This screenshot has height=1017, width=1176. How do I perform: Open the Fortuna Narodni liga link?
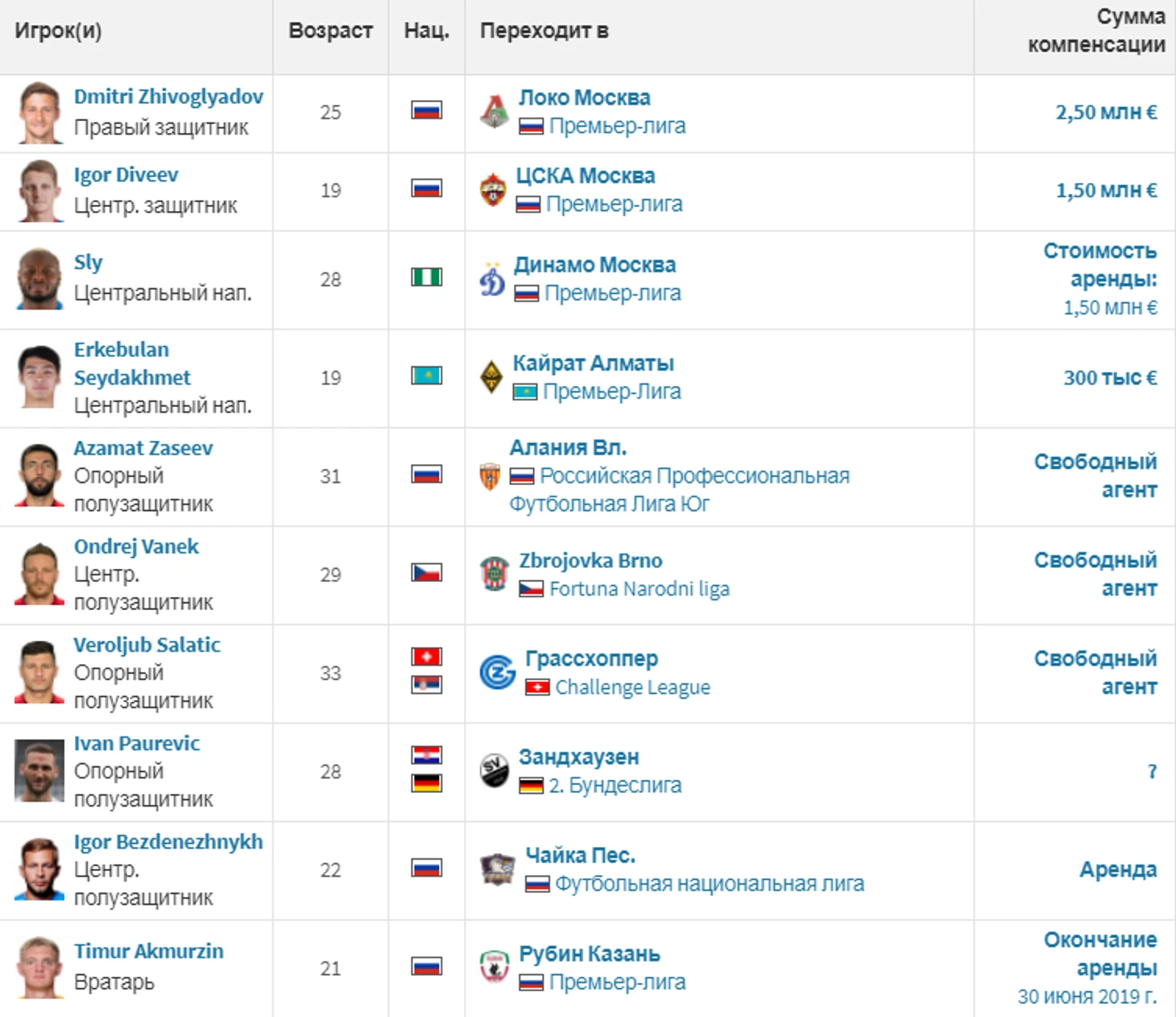pos(639,589)
